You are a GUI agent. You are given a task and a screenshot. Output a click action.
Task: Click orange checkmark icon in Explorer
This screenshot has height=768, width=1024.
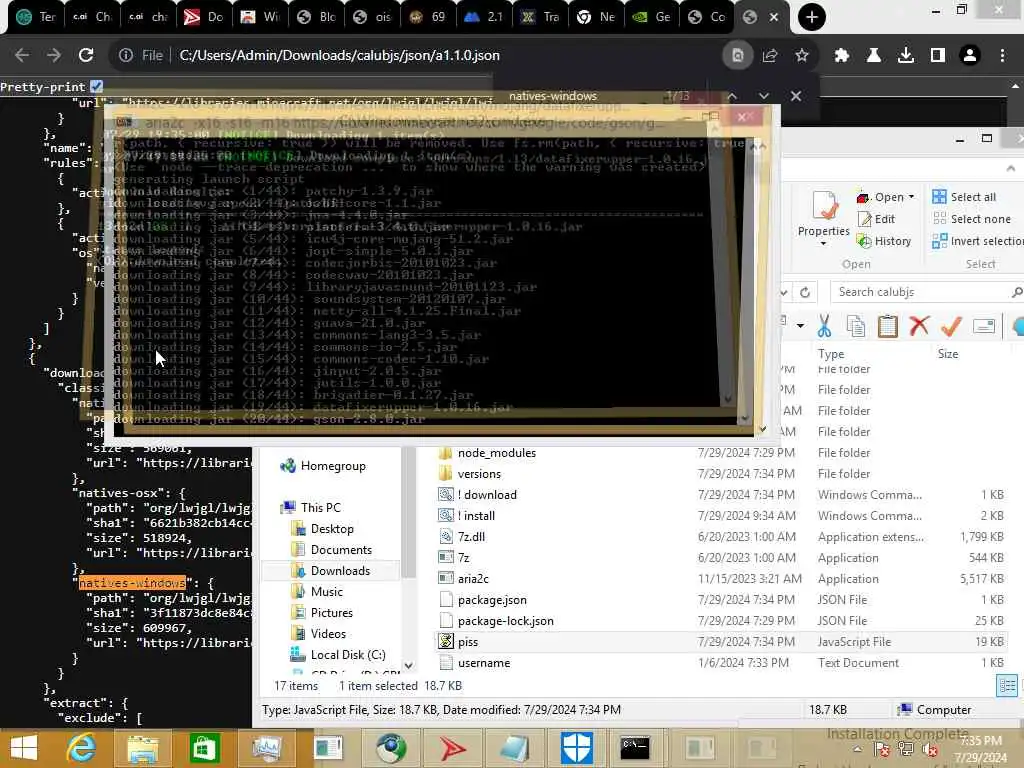(x=952, y=325)
